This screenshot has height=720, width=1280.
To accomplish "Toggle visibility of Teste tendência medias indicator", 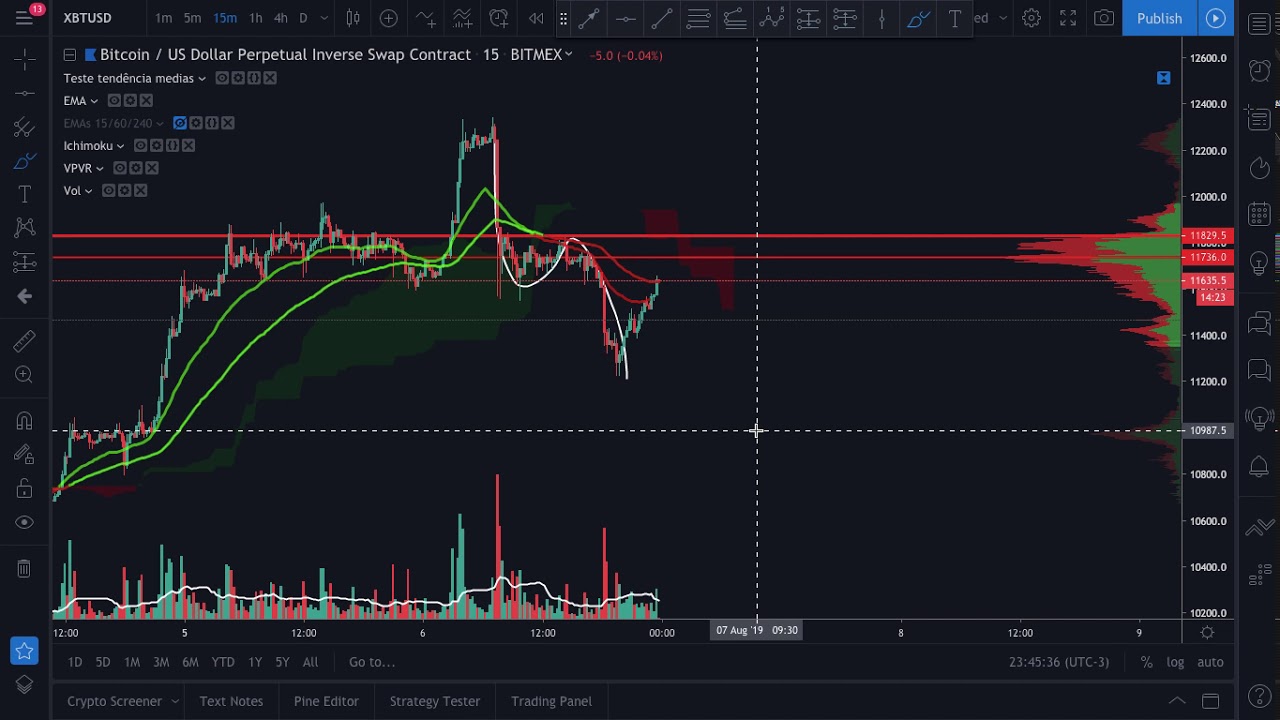I will pyautogui.click(x=222, y=78).
